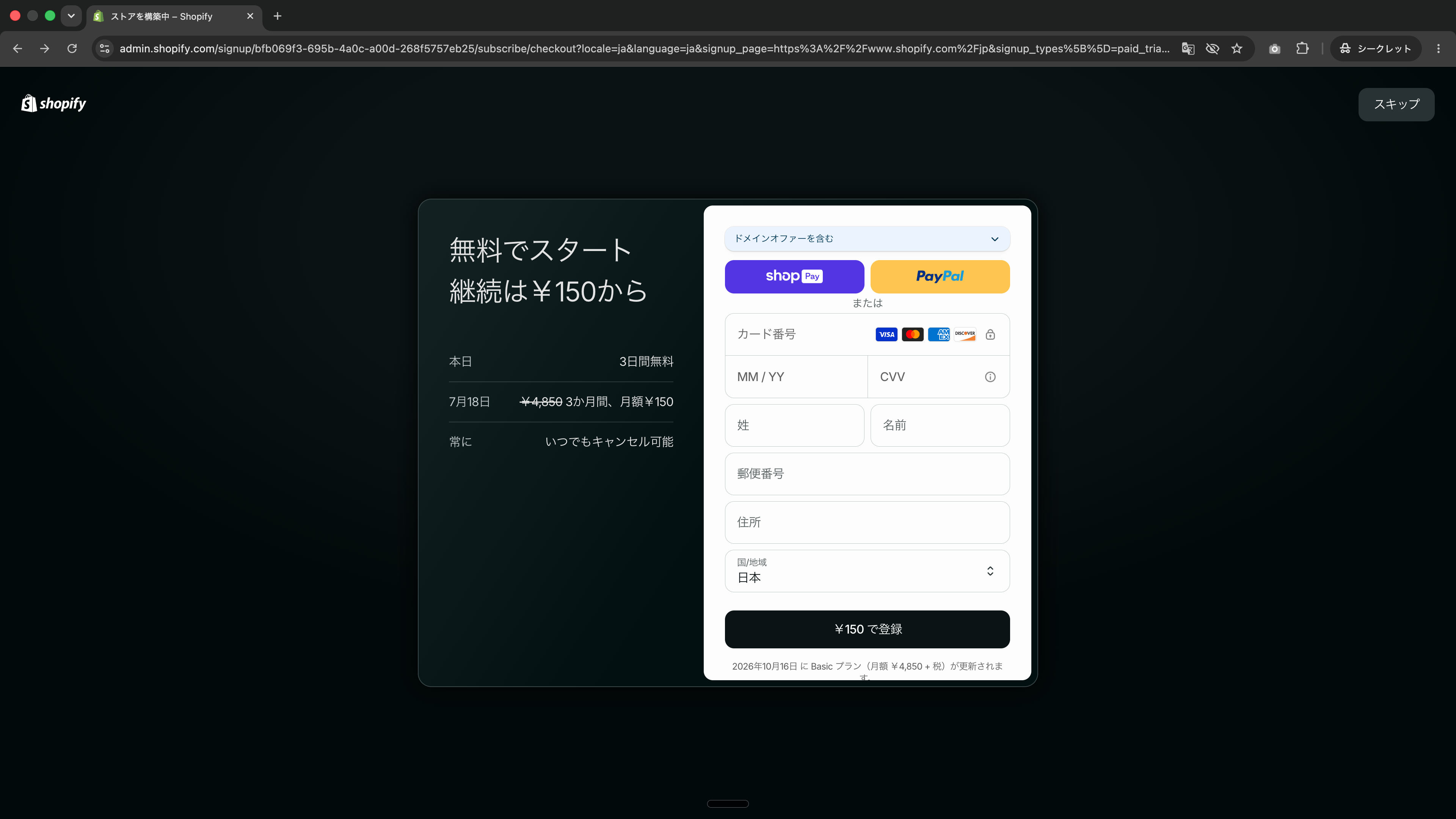Image resolution: width=1456 pixels, height=819 pixels.
Task: Open site information icon in address bar
Action: coord(105,49)
